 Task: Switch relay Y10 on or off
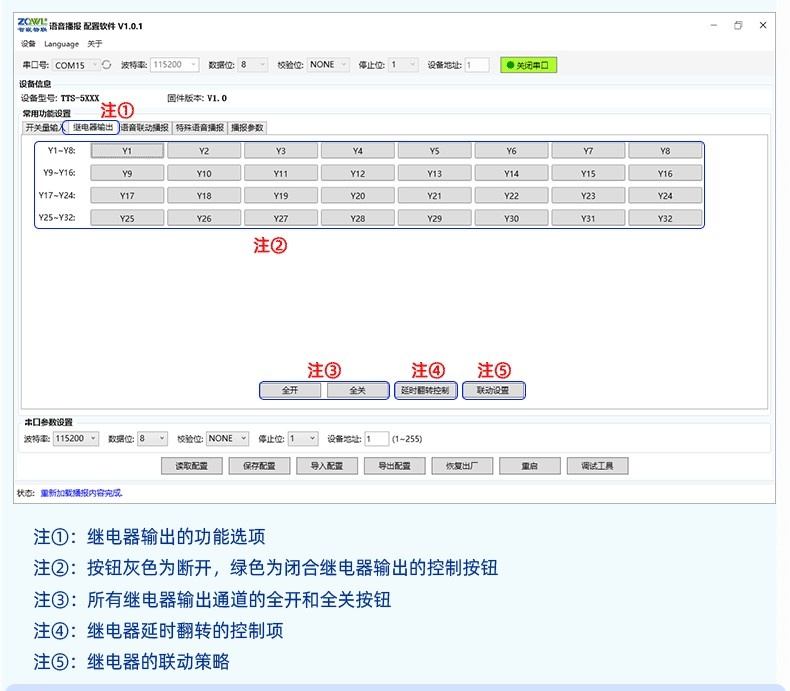(x=204, y=173)
